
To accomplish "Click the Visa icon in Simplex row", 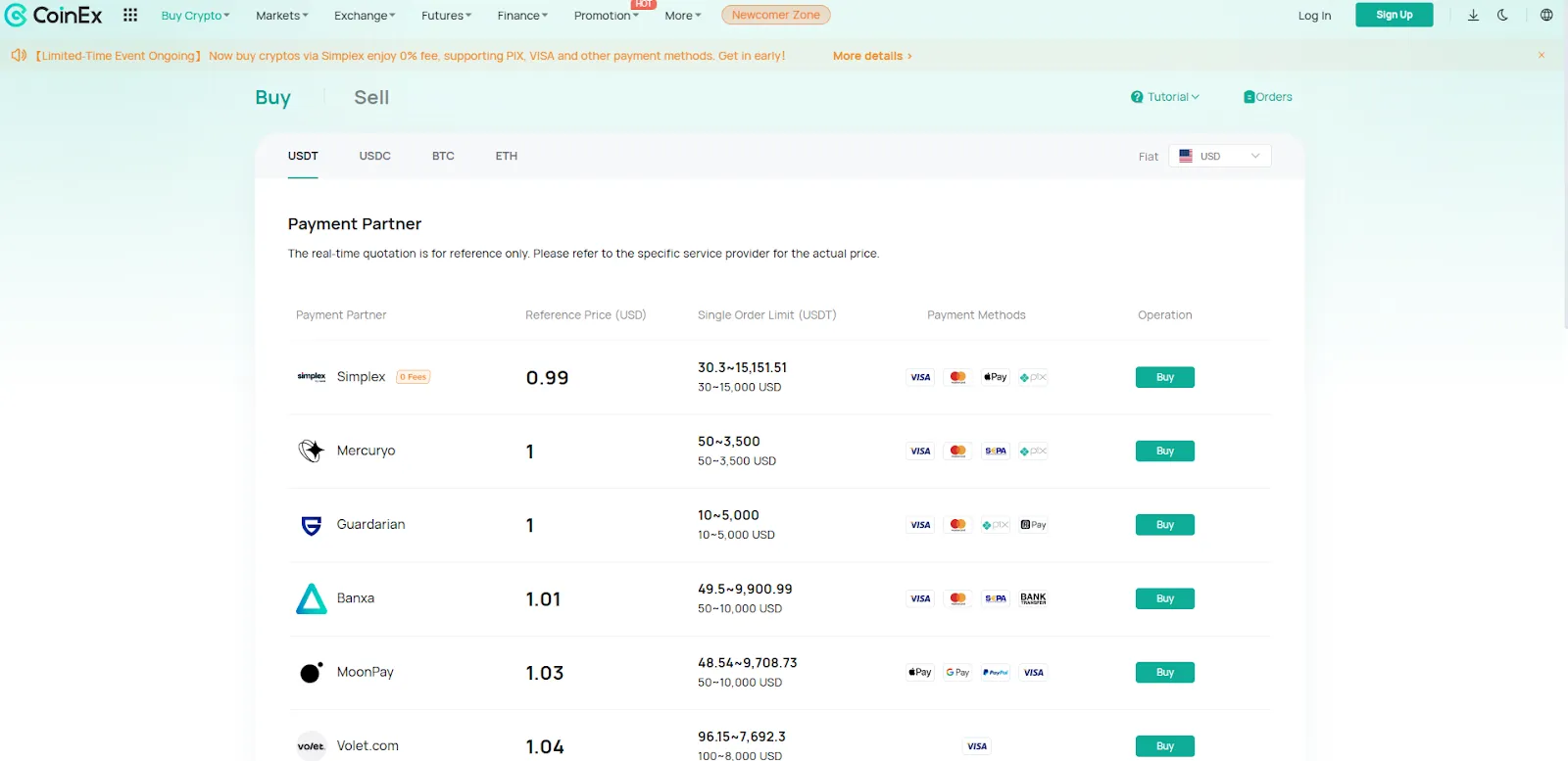I will tap(921, 377).
